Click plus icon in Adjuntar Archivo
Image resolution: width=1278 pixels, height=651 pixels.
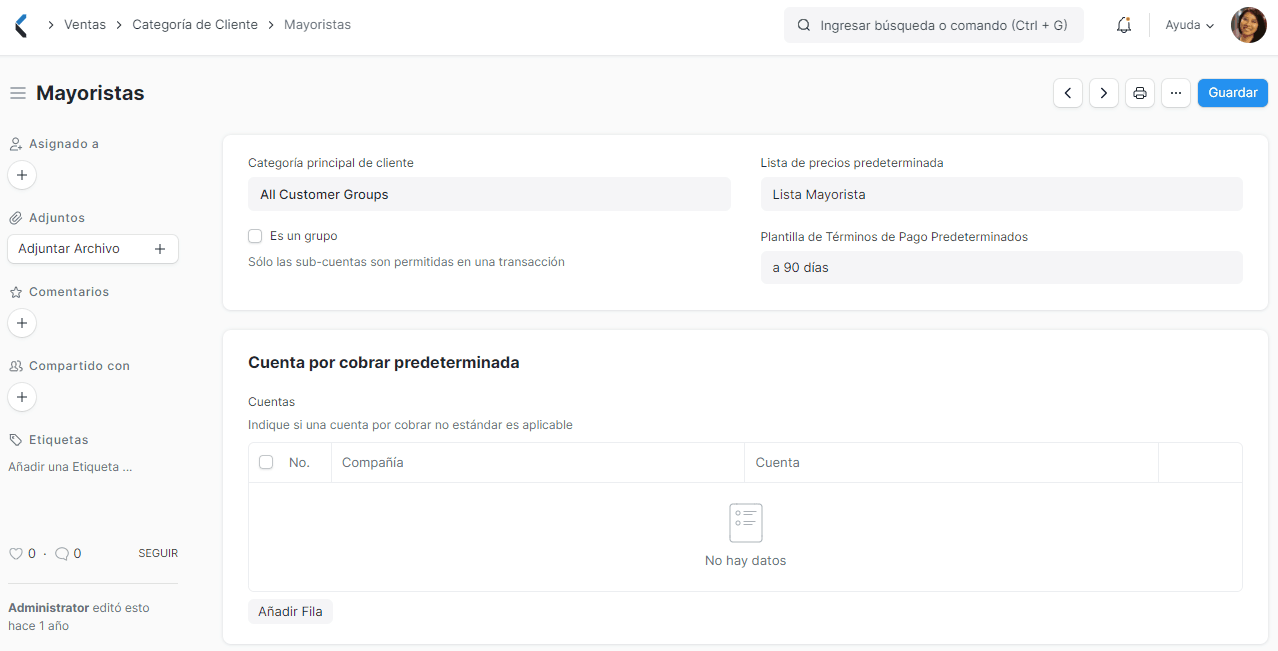(160, 249)
